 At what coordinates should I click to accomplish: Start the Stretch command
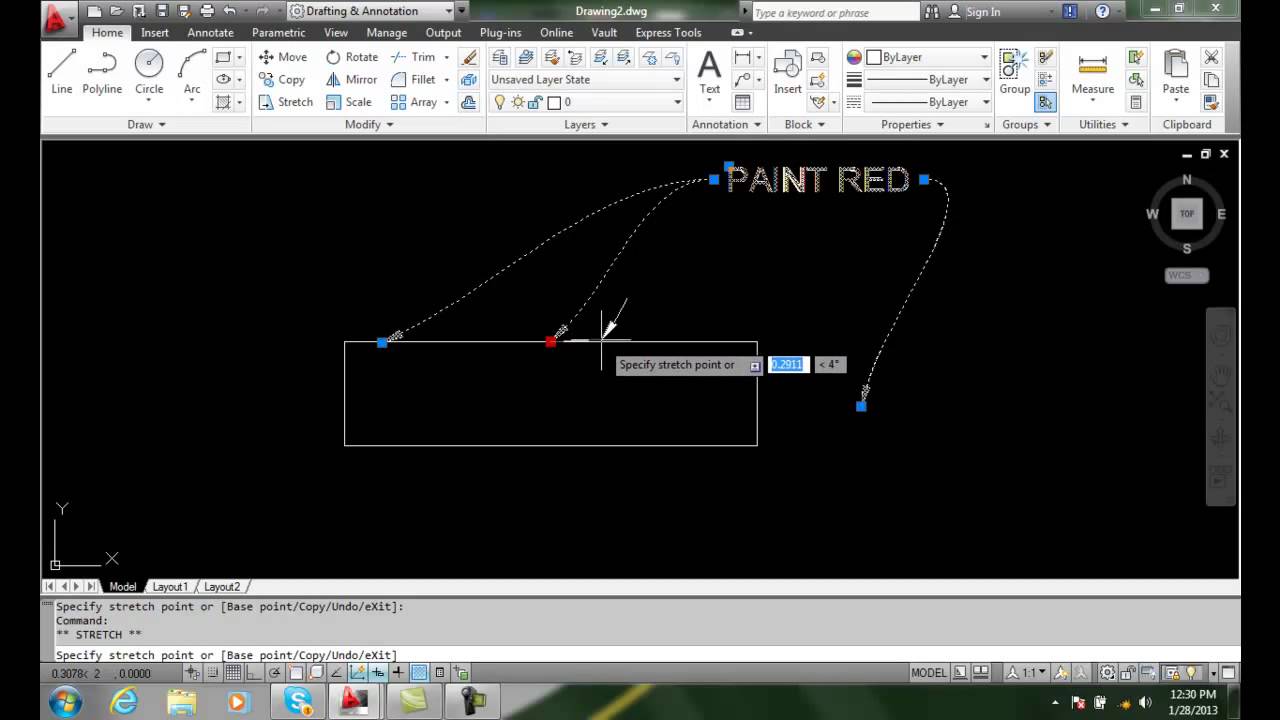coord(285,102)
